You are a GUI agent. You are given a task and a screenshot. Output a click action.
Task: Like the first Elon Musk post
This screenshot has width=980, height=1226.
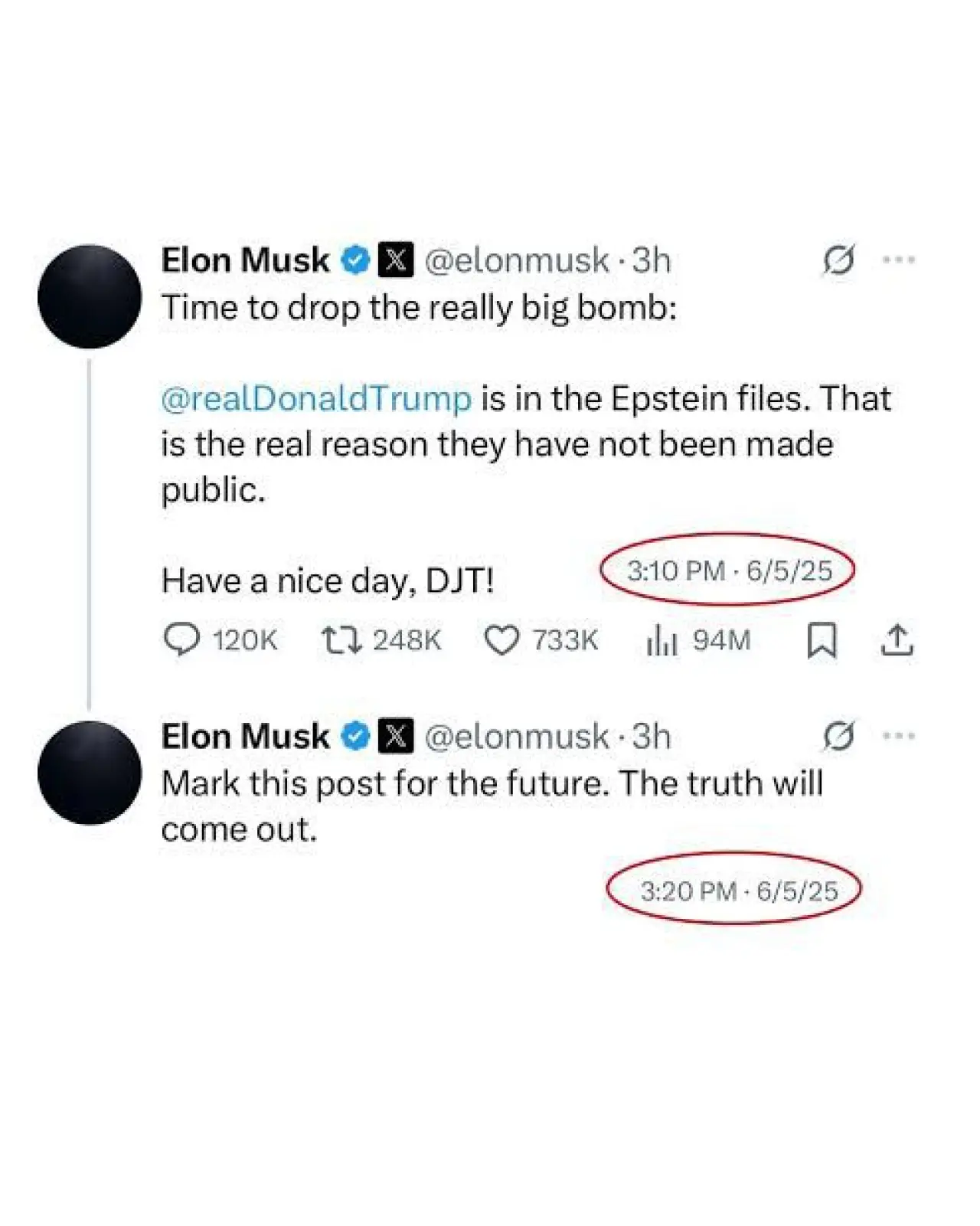pos(502,640)
